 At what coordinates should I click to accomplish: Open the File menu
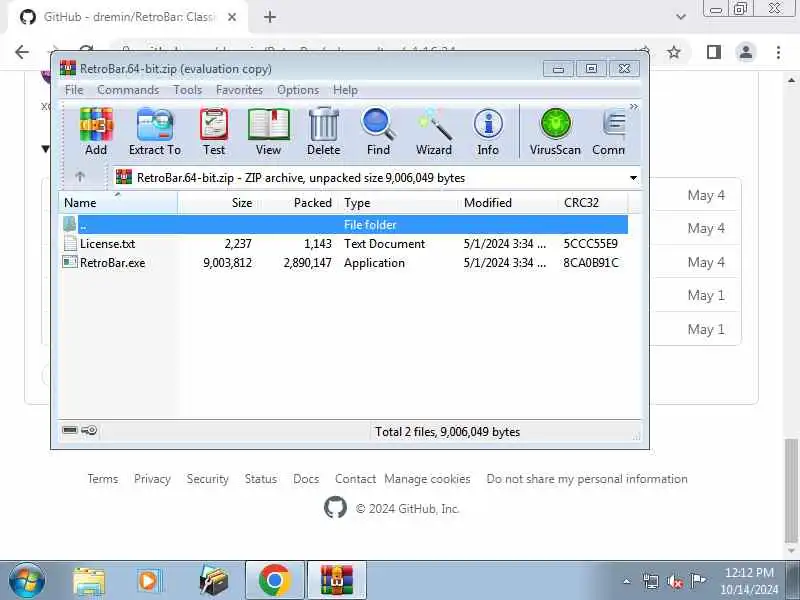74,90
